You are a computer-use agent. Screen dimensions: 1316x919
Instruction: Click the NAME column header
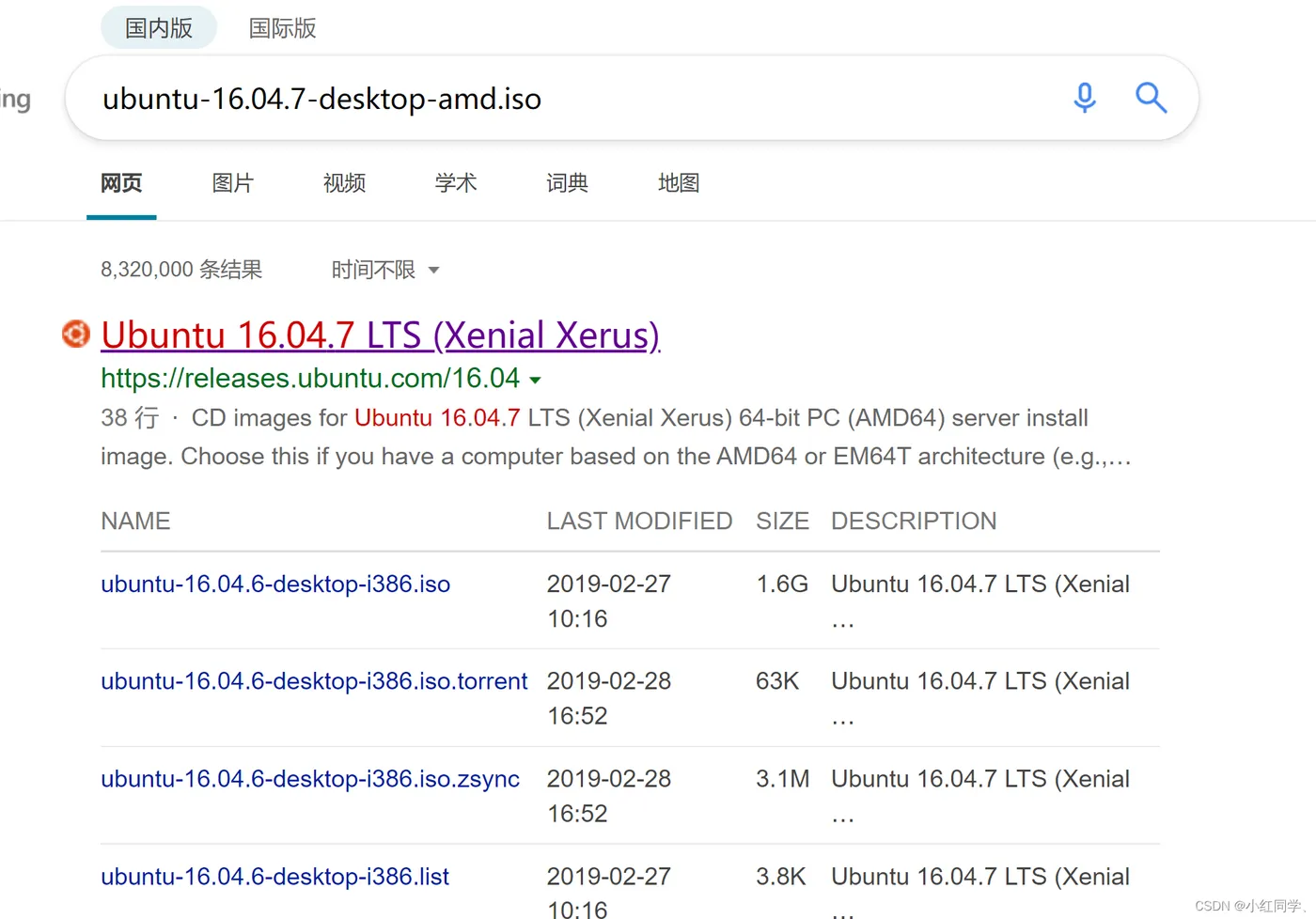pos(135,521)
